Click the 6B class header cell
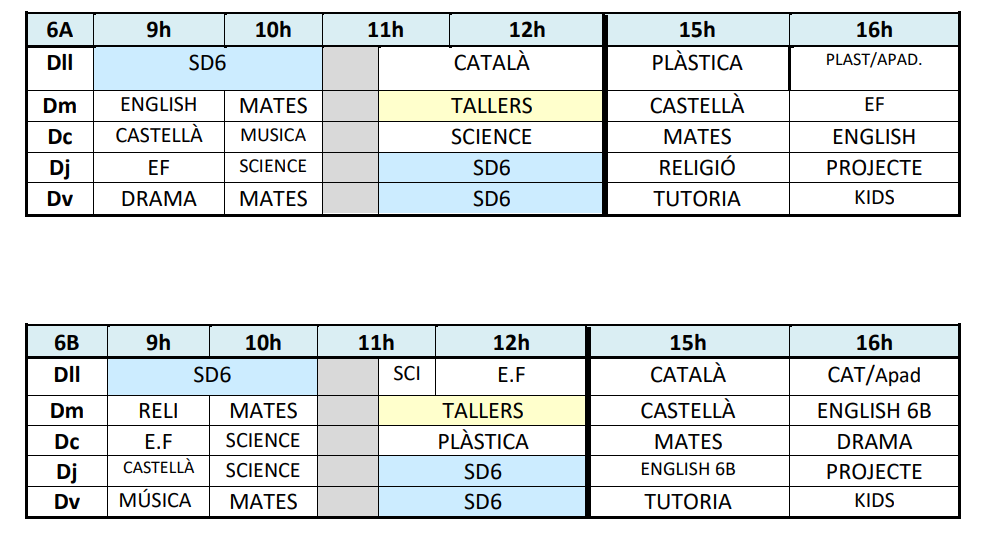This screenshot has width=986, height=547. 66,343
